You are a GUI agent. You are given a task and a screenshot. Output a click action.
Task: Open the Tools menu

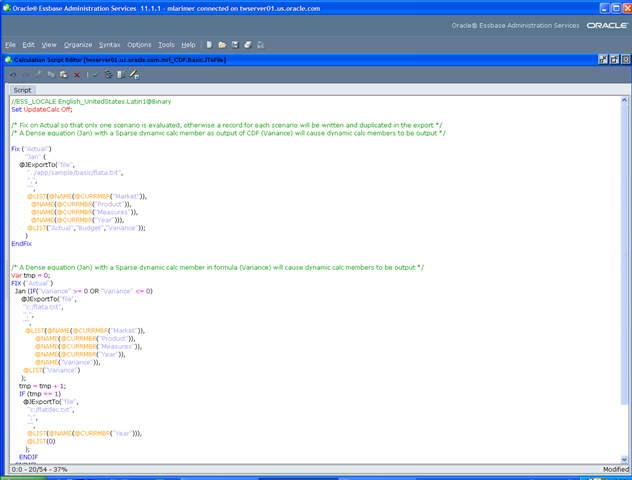166,45
